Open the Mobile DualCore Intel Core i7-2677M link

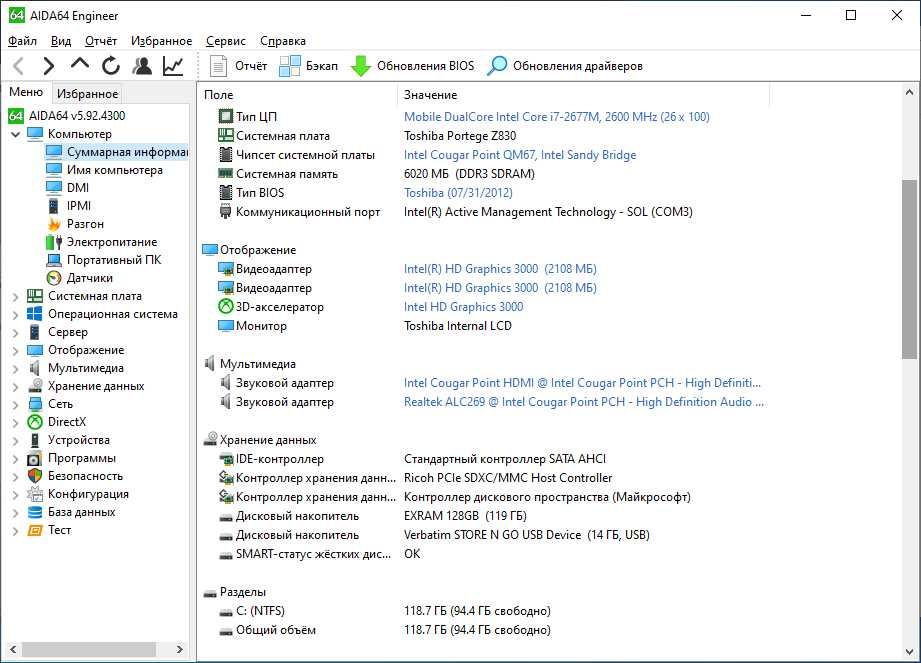[x=556, y=116]
